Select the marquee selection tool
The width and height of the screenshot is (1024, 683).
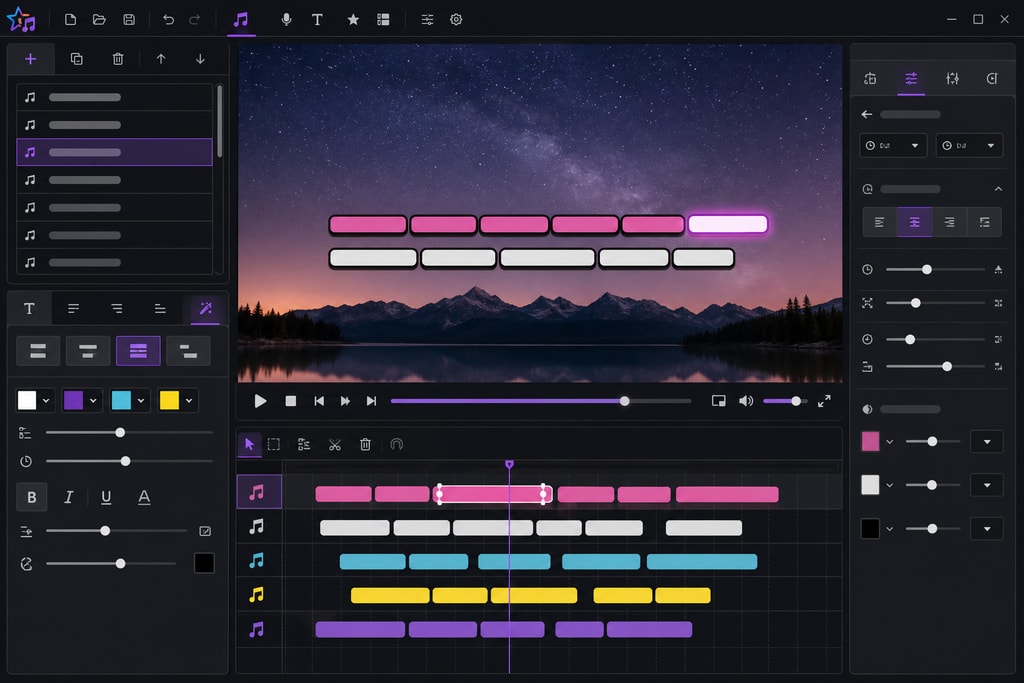coord(274,445)
